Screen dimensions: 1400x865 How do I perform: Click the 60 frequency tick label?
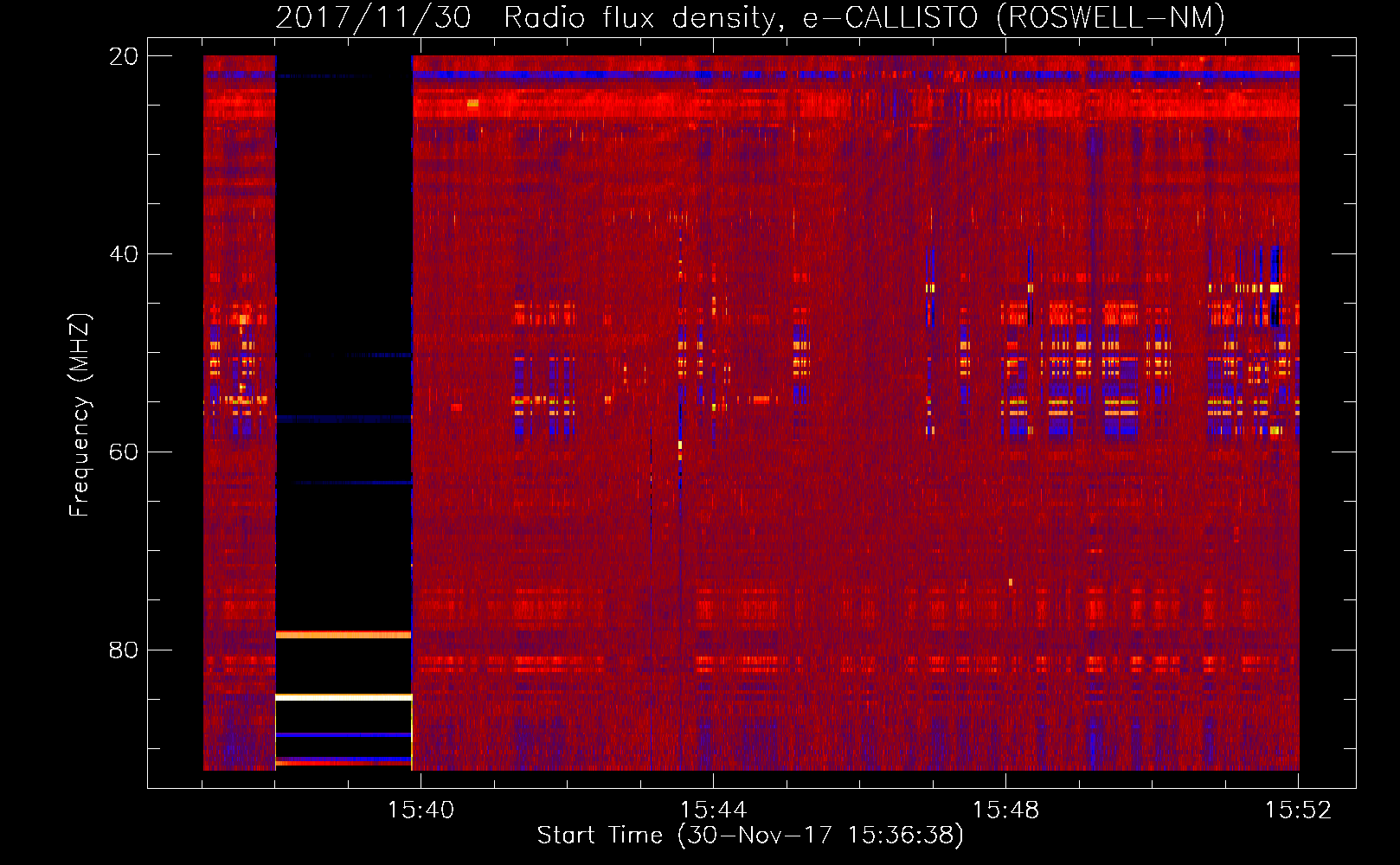click(x=124, y=452)
